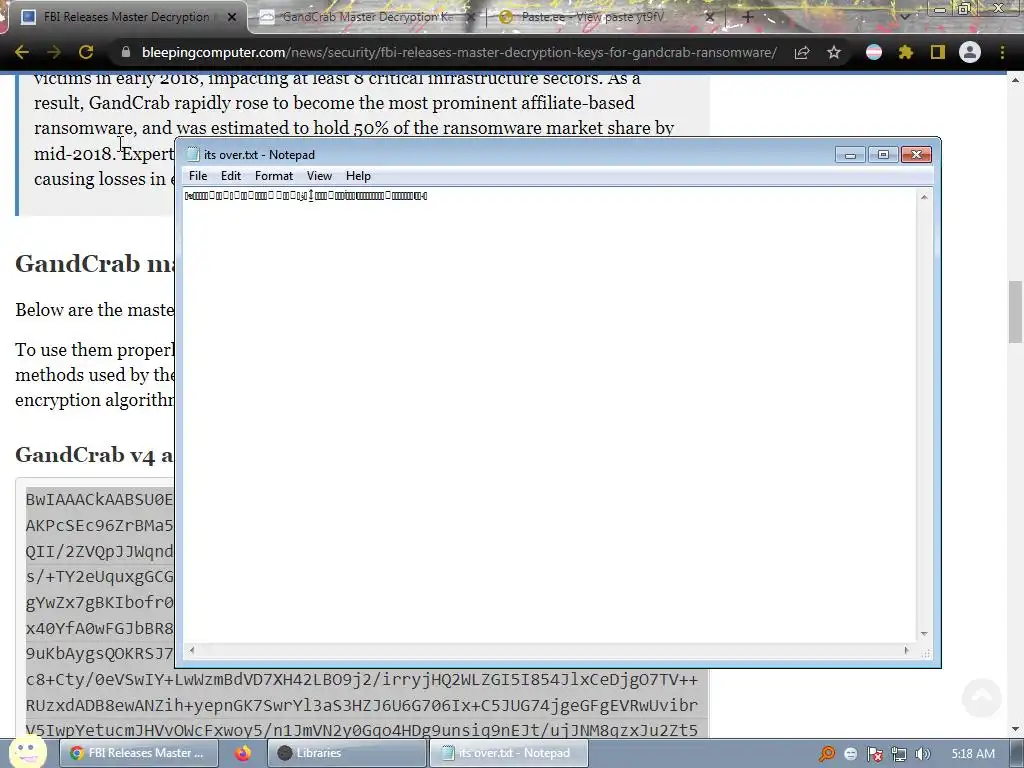Click the URL address bar
Viewport: 1024px width, 768px height.
coord(459,52)
